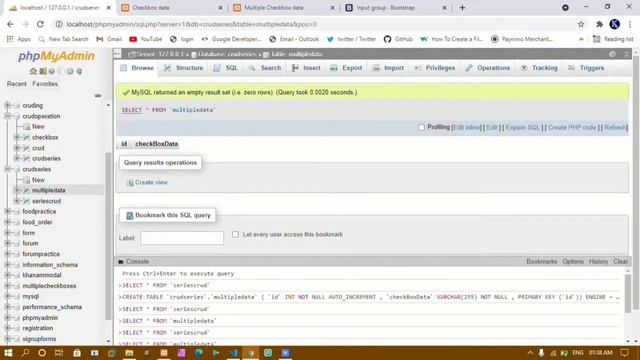
Task: Switch to Favorites in navigation panel
Action: point(45,84)
